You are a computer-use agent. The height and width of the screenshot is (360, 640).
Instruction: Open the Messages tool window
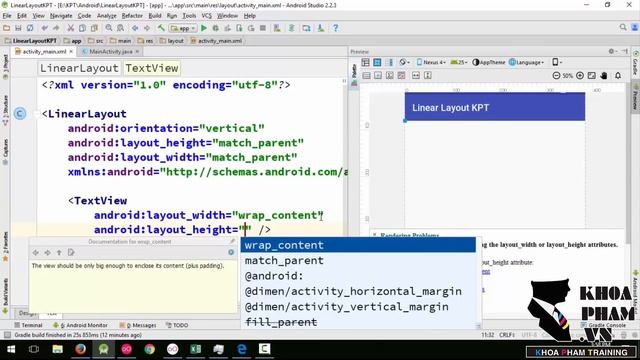tap(138, 325)
